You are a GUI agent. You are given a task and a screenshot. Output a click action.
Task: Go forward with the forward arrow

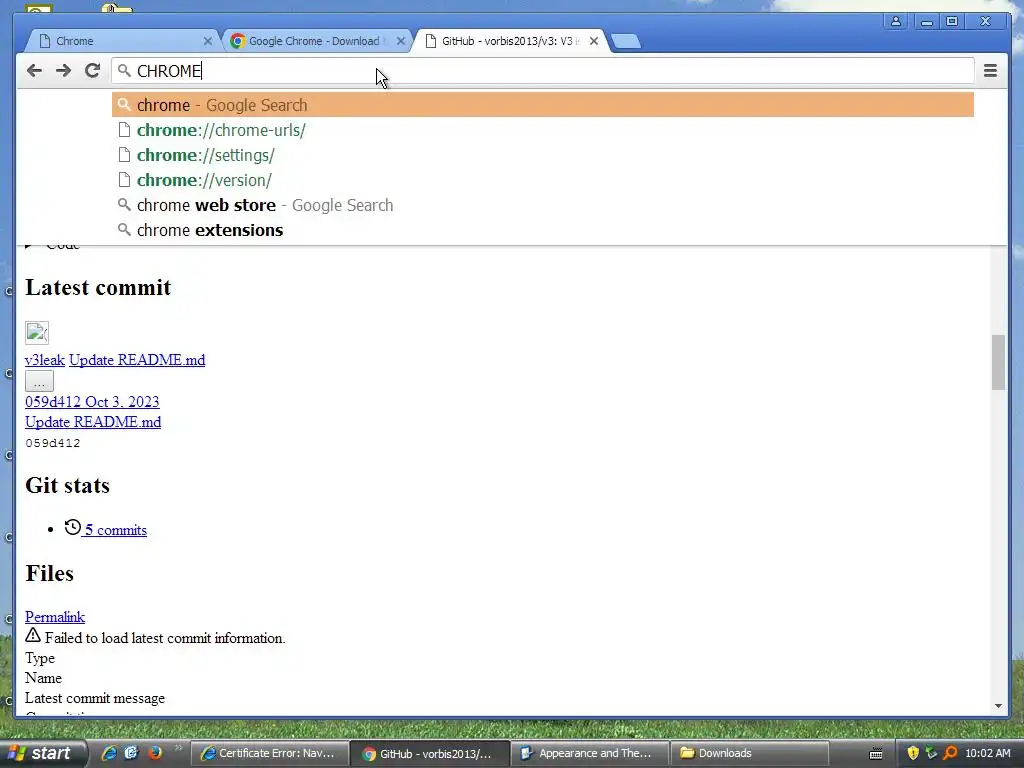tap(63, 71)
